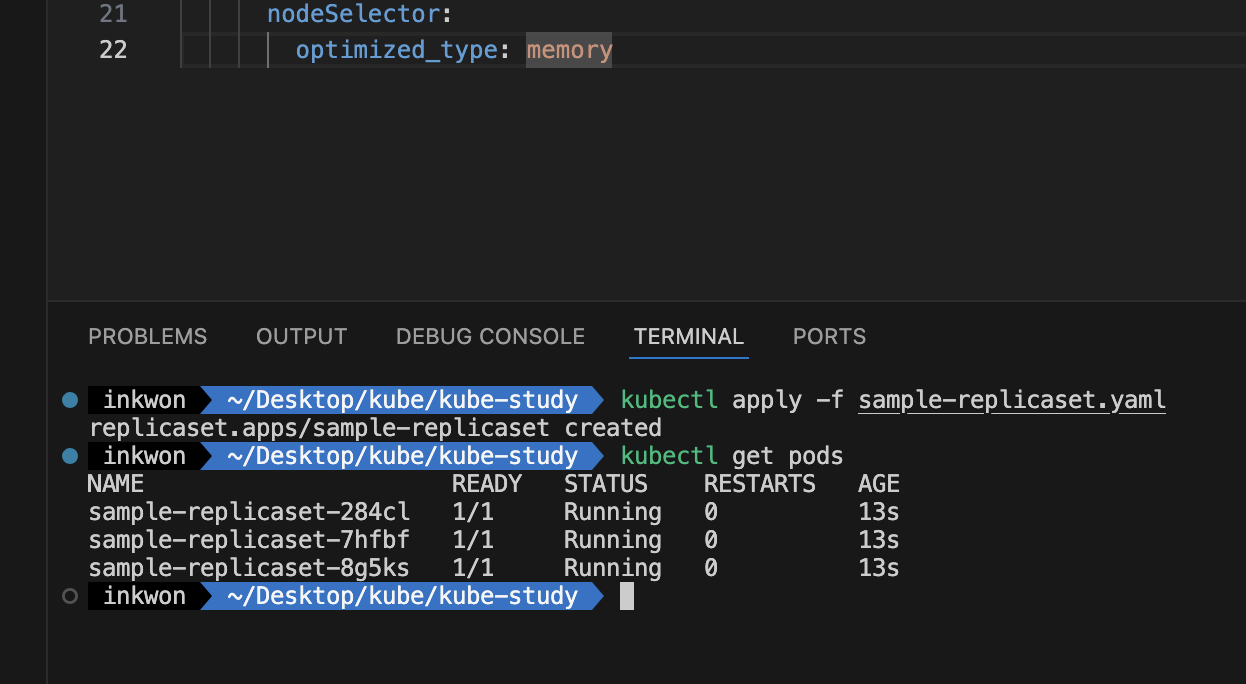Open the PORTS panel tab
Screen dimensions: 1246x684
point(829,337)
